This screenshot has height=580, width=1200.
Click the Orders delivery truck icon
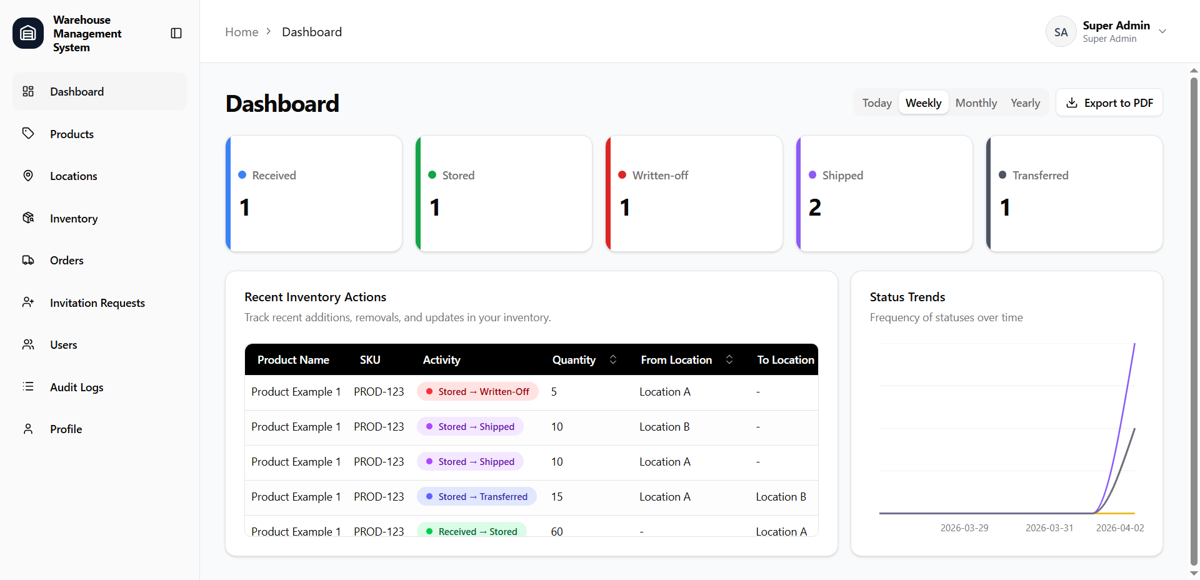(x=28, y=260)
